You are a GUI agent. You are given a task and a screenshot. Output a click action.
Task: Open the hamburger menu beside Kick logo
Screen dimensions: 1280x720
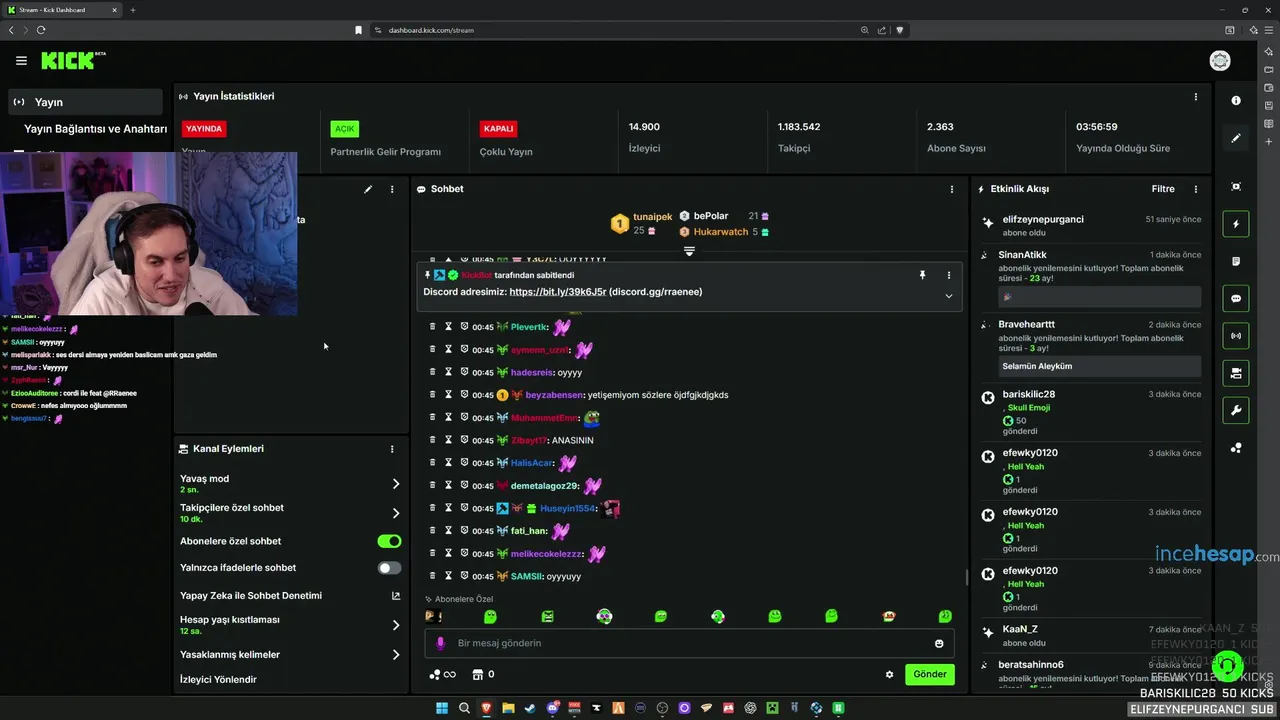(21, 61)
